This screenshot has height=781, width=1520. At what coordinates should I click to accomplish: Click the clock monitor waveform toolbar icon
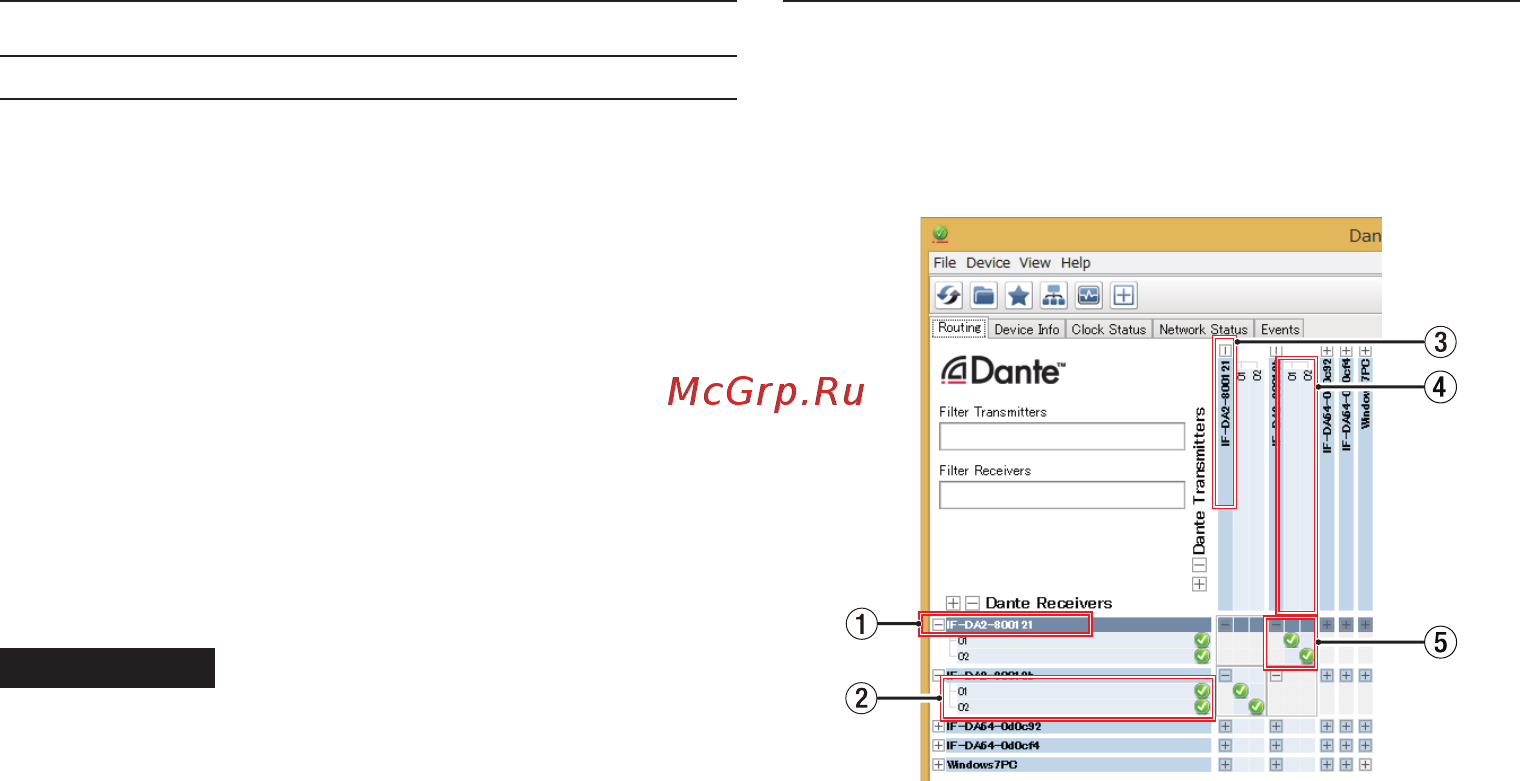1088,295
